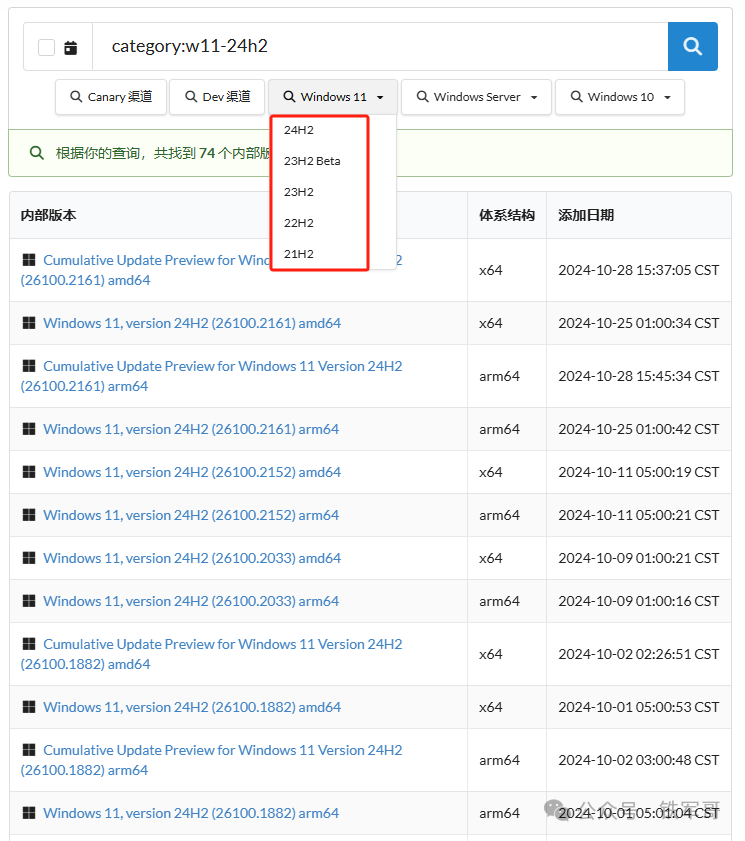
Task: Click Windows logo icon beside 24H2 (26100.2161) arm64
Action: (29, 429)
